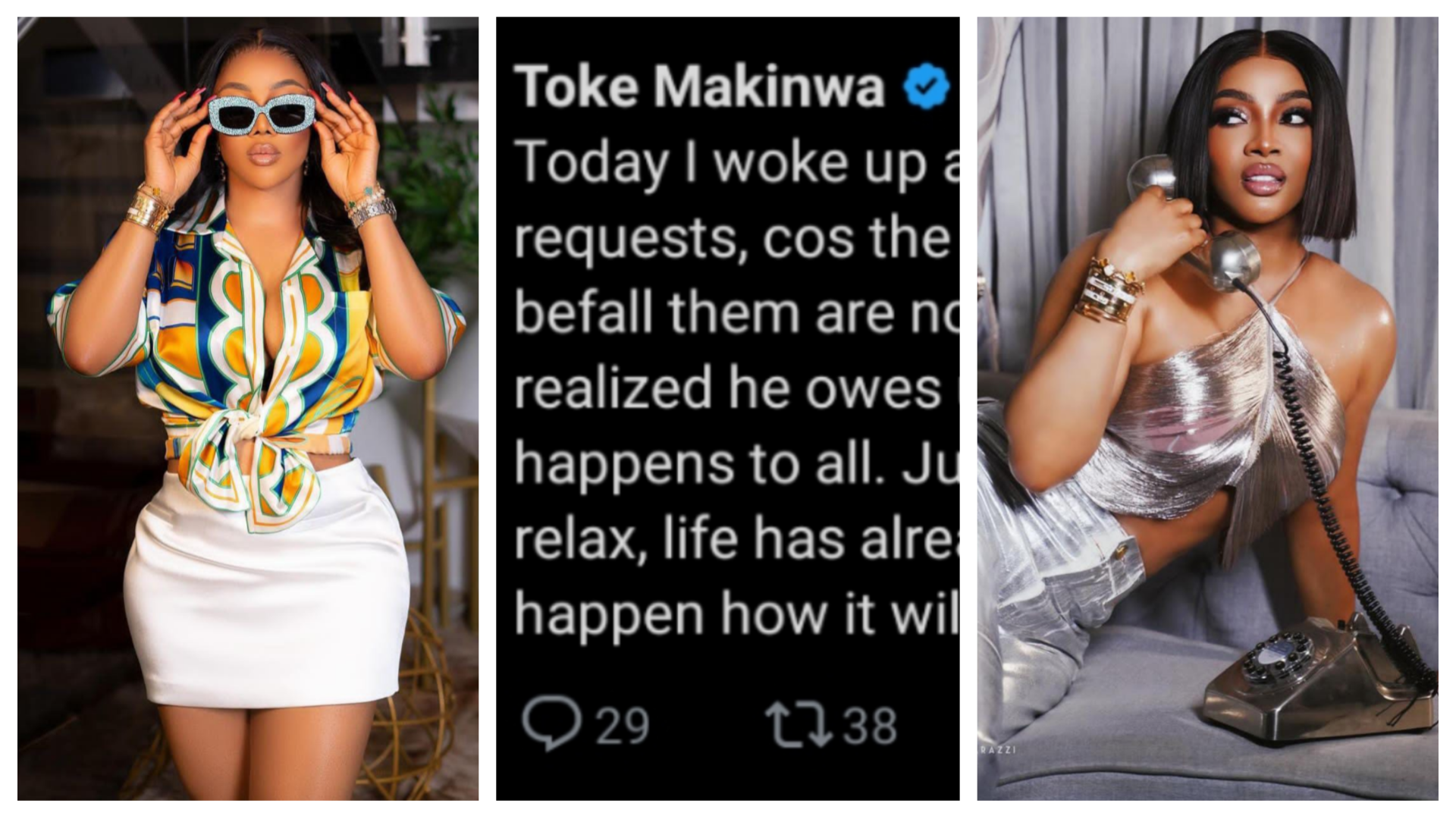Click the tweet line "relax, life has"

736,539
